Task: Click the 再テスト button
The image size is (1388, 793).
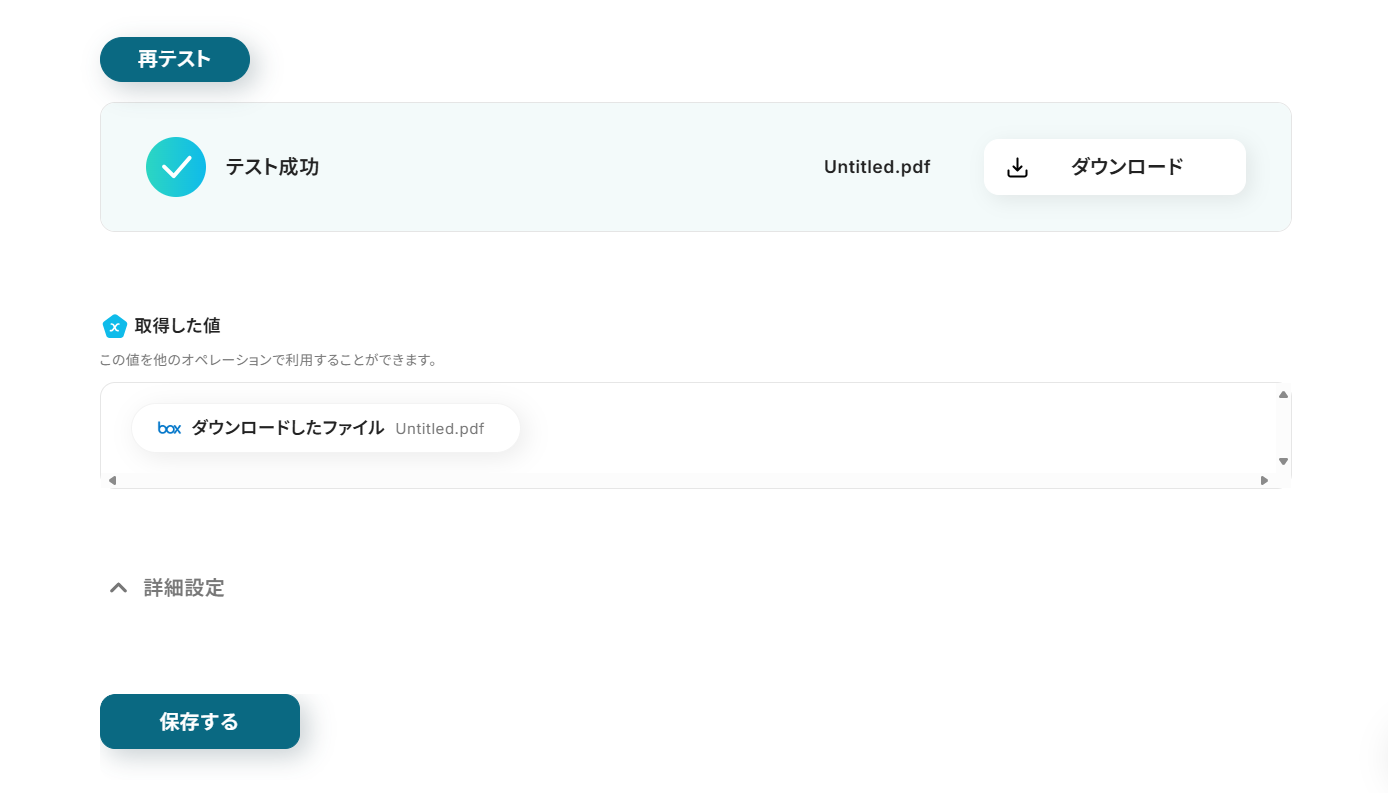Action: [175, 59]
